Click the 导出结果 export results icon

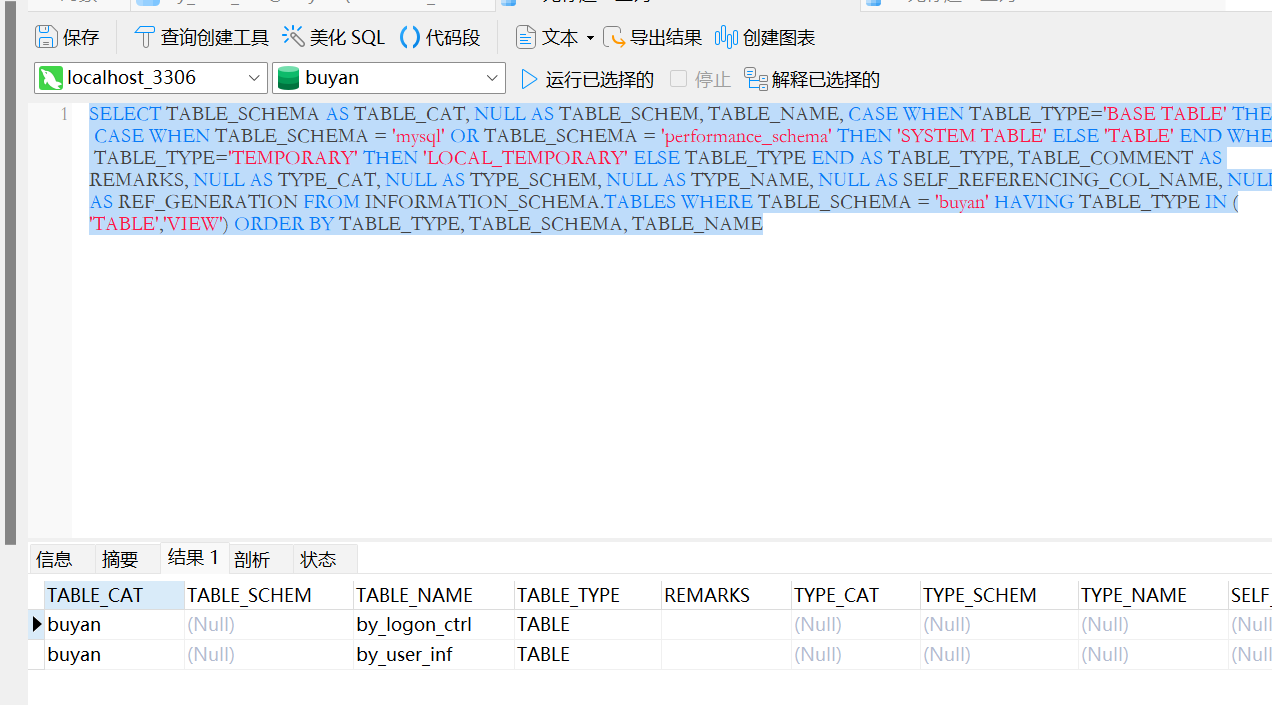point(652,37)
